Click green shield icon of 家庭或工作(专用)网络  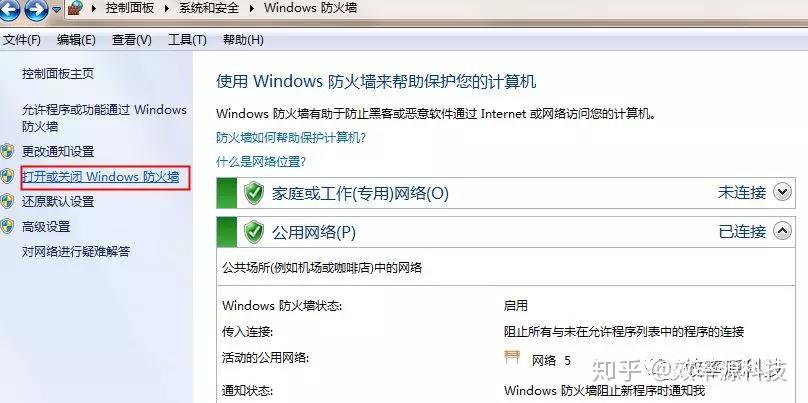(254, 193)
